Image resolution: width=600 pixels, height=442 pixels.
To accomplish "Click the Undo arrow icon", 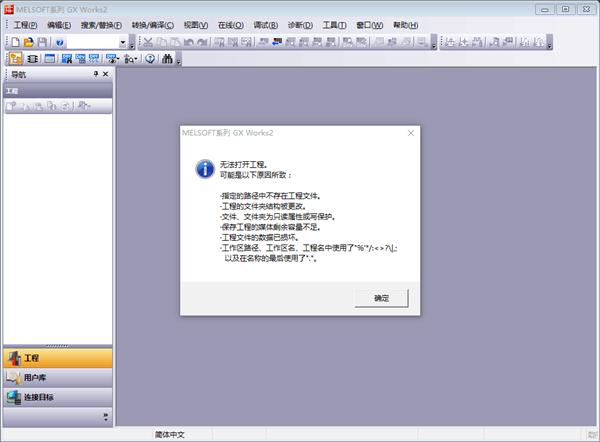I will pyautogui.click(x=188, y=42).
